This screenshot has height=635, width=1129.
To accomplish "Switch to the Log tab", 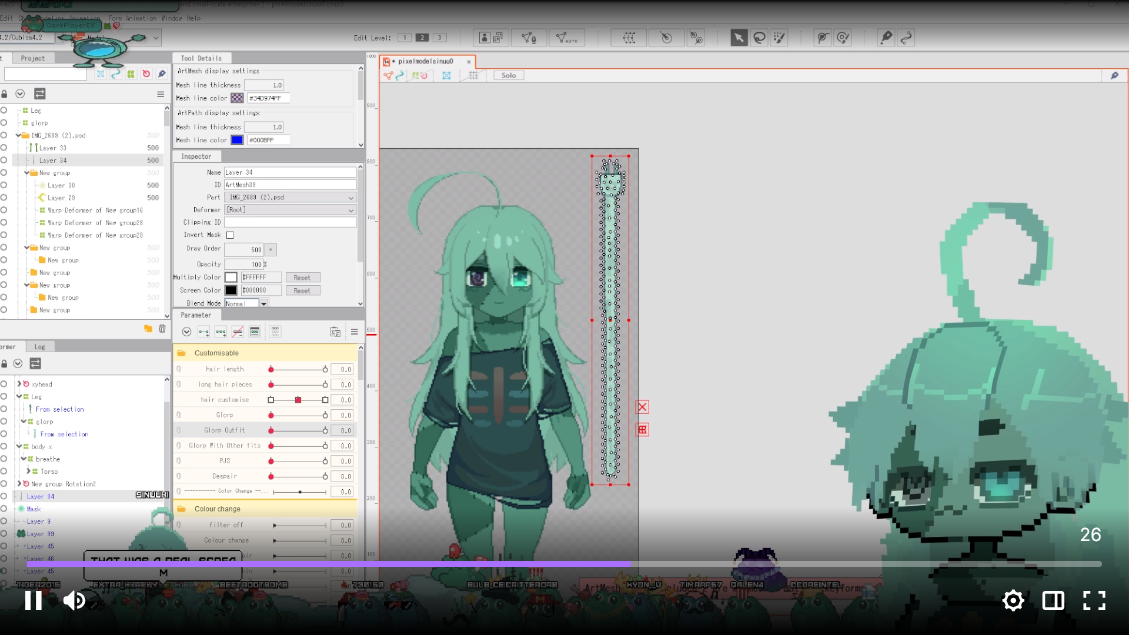I will tap(39, 346).
